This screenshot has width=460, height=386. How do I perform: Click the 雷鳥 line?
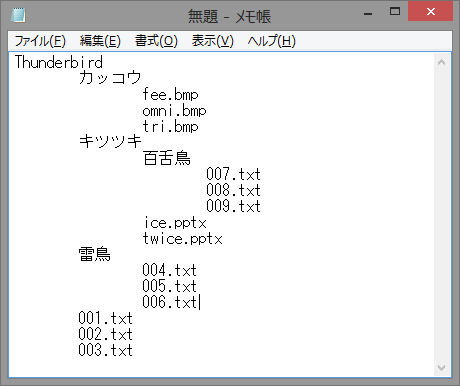click(x=94, y=254)
